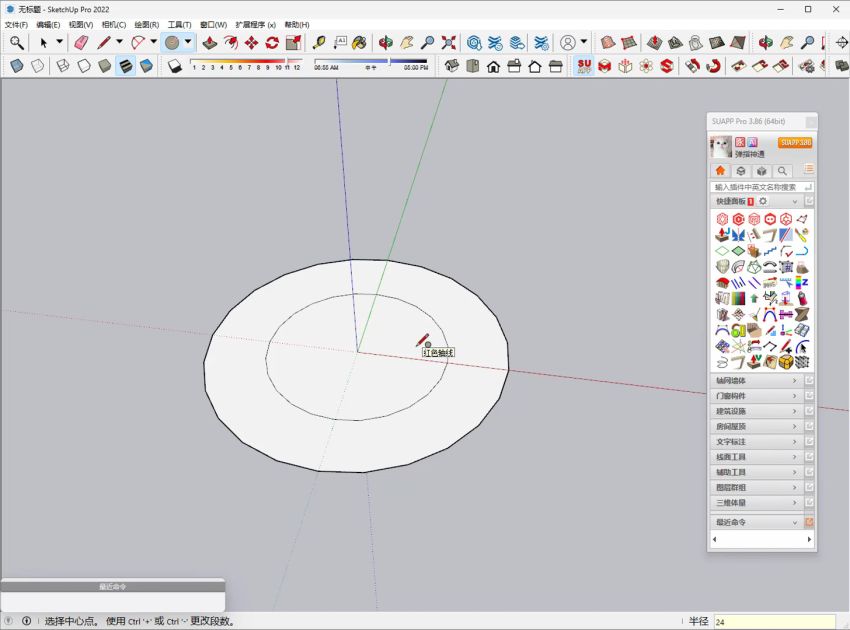Screen dimensions: 850x630
Task: Click the status bar info circle icon
Action: click(26, 621)
